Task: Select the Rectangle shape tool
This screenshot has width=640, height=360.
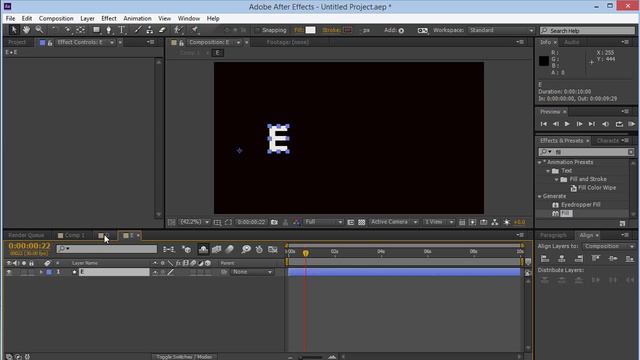Action: pyautogui.click(x=96, y=30)
